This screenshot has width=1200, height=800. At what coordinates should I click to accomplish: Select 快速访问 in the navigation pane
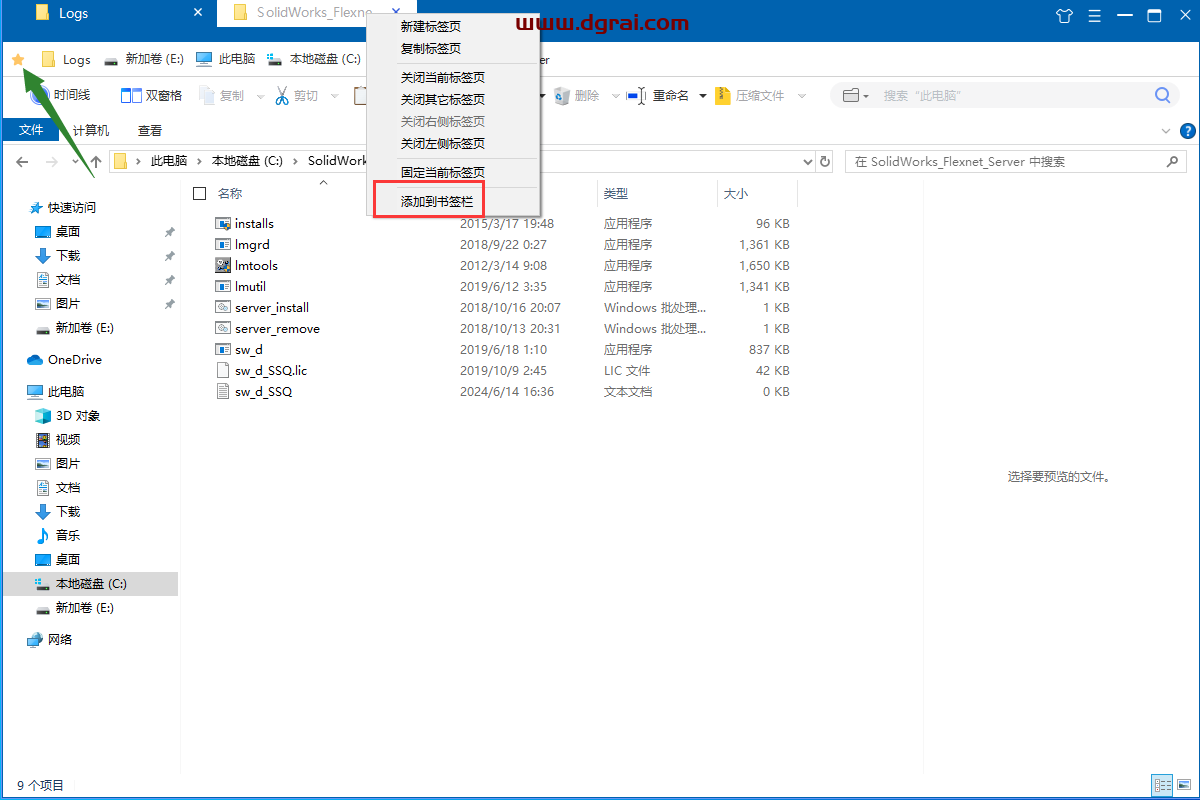(x=64, y=208)
